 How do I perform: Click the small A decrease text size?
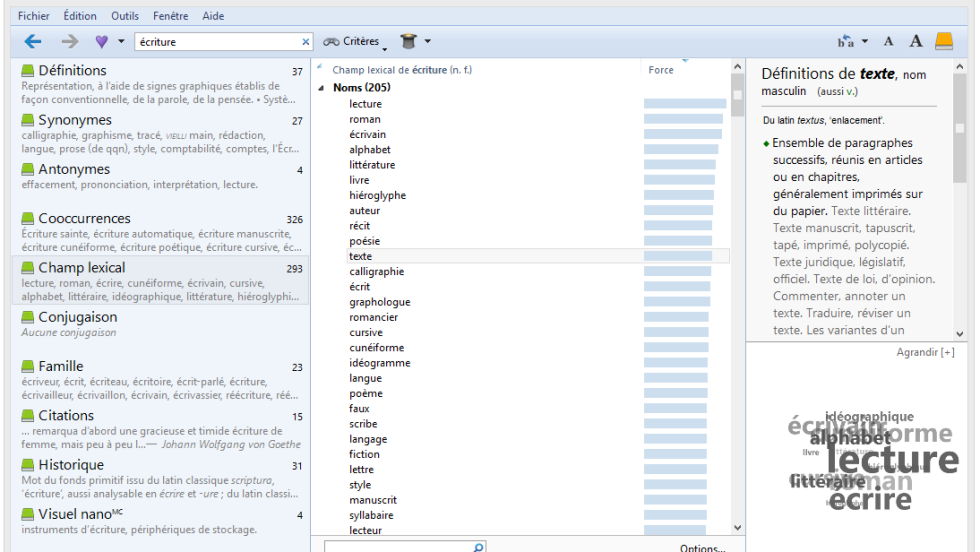888,41
